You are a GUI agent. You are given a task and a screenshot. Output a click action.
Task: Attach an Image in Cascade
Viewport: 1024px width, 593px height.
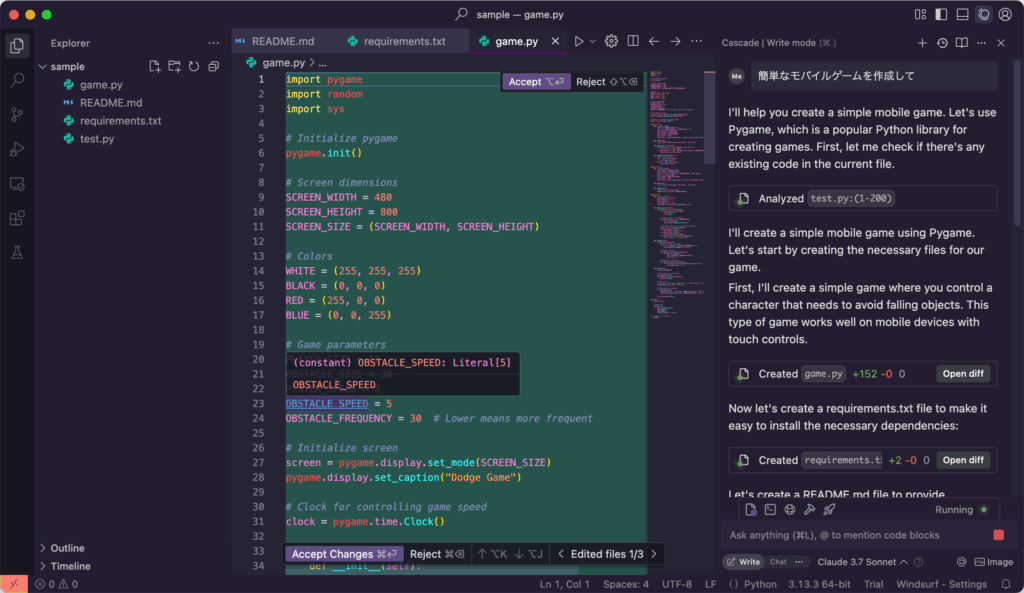(x=993, y=562)
